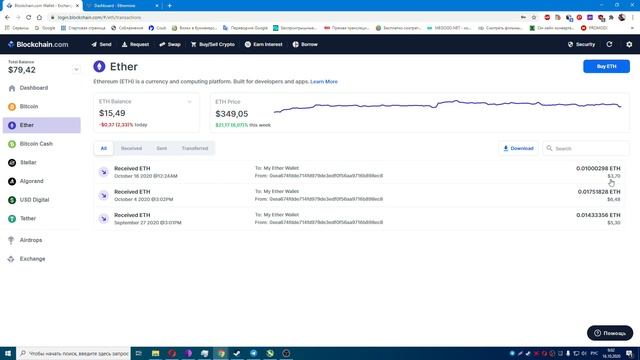Click the Windows taskbar search box

[73, 353]
